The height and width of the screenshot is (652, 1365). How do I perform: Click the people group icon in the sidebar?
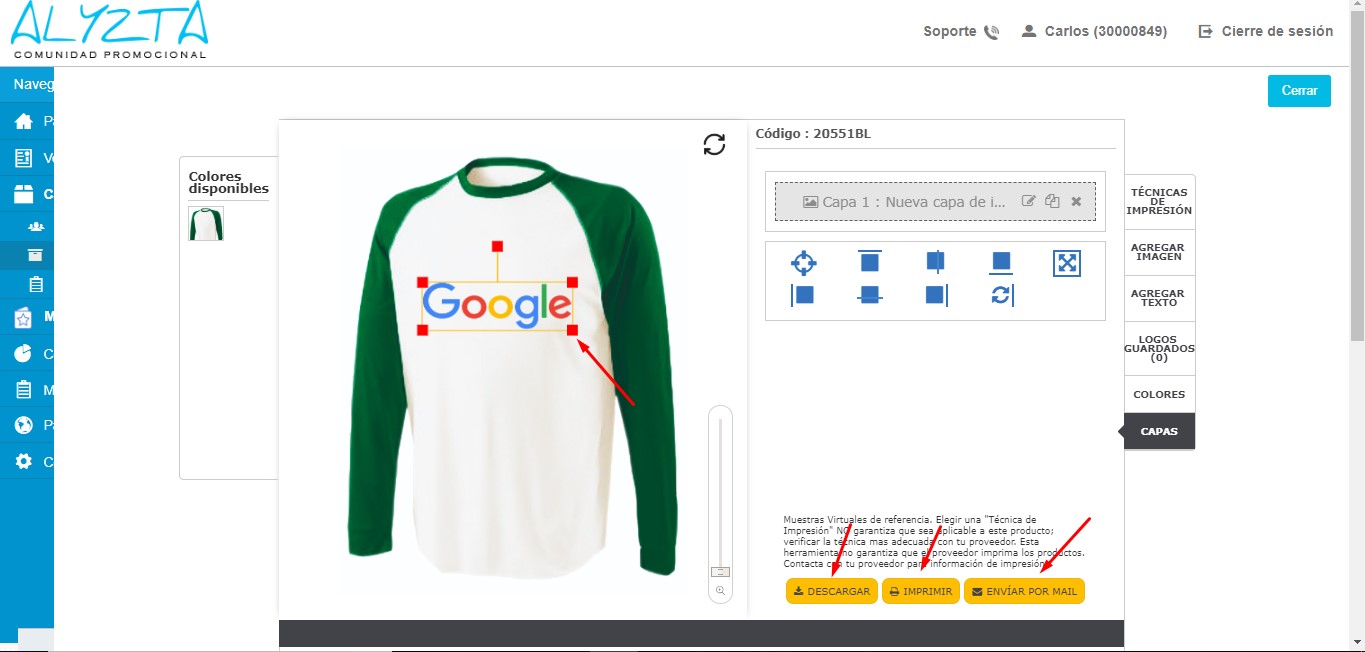click(x=36, y=227)
